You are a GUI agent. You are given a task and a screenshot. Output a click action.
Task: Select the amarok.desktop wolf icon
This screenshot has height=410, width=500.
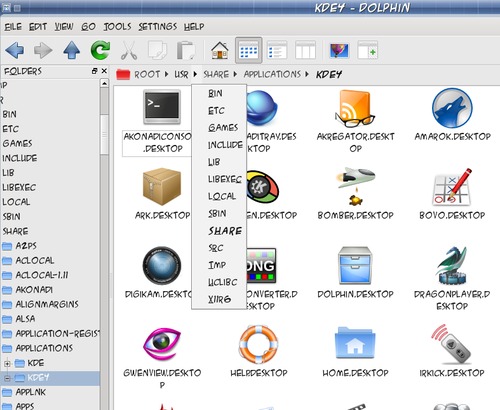pos(452,108)
